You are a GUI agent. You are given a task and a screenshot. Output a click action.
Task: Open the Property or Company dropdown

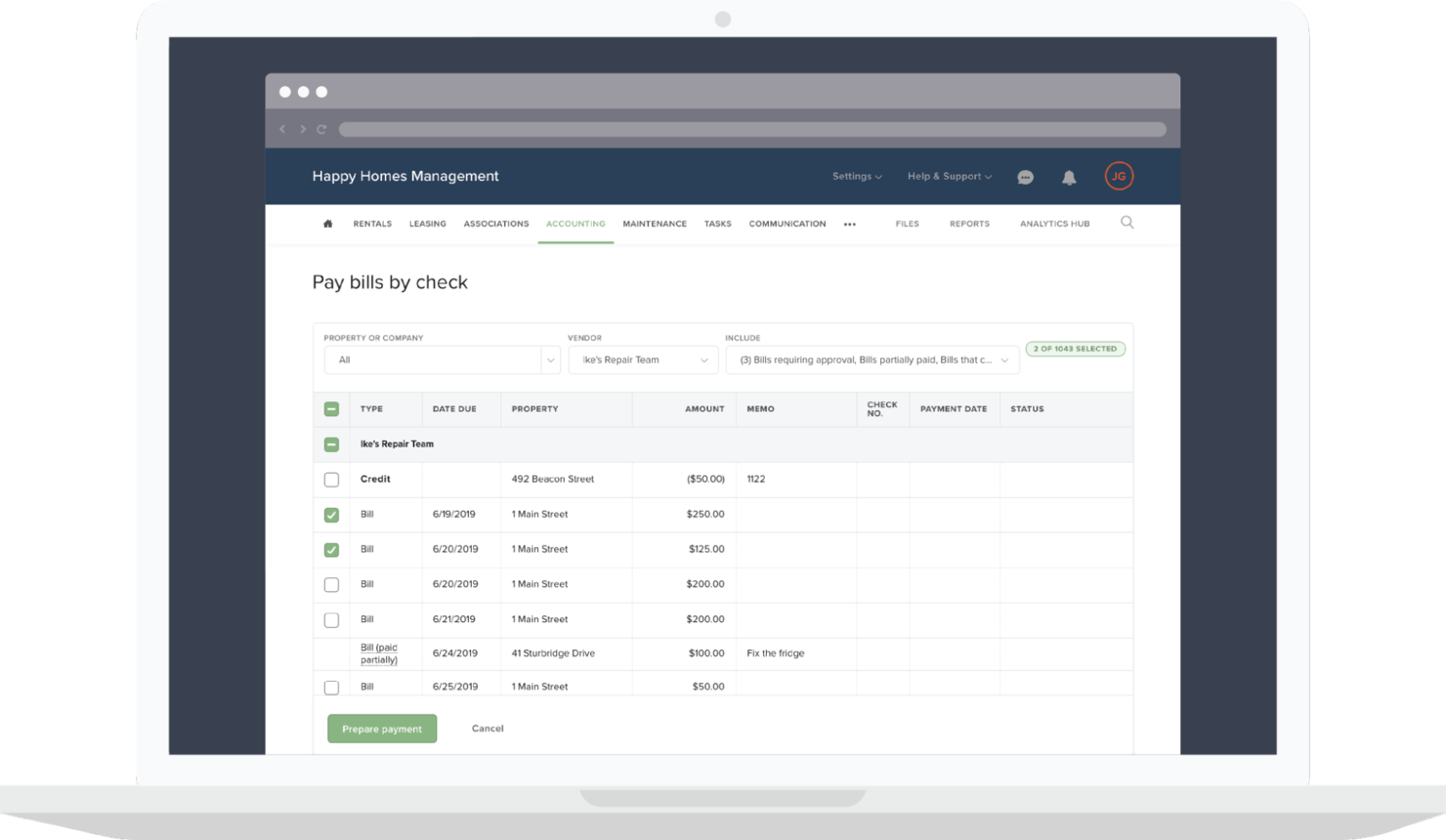click(441, 359)
